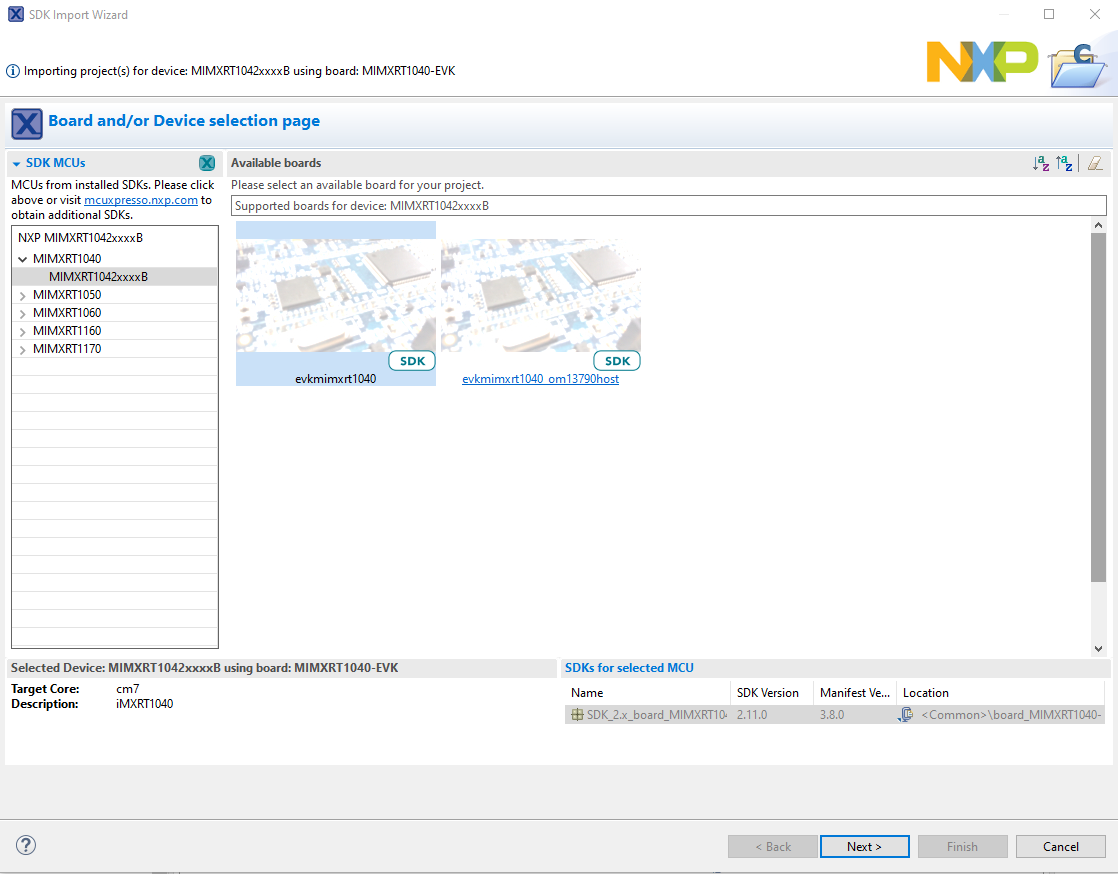Select MIMXRT1042xxxxB device in tree
Image resolution: width=1118 pixels, height=874 pixels.
pyautogui.click(x=98, y=277)
